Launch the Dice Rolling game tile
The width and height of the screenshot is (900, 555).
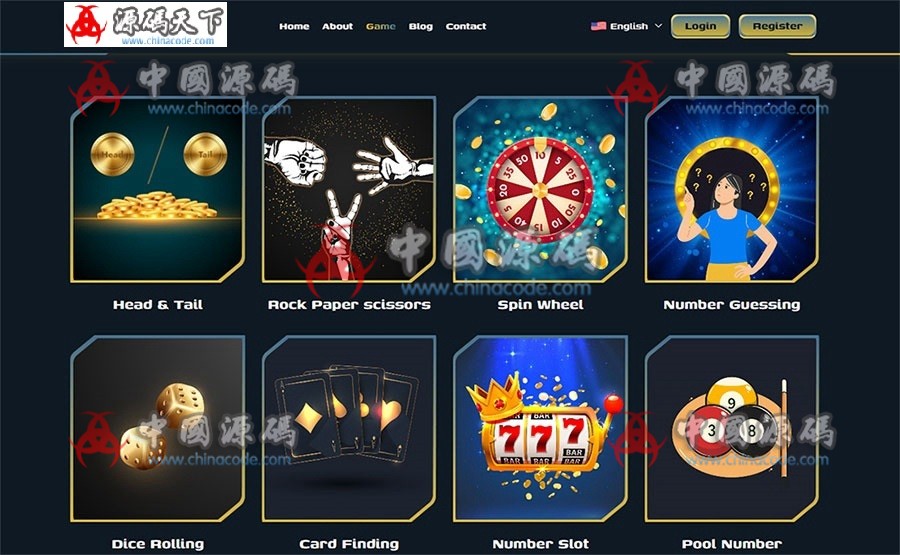(x=157, y=429)
